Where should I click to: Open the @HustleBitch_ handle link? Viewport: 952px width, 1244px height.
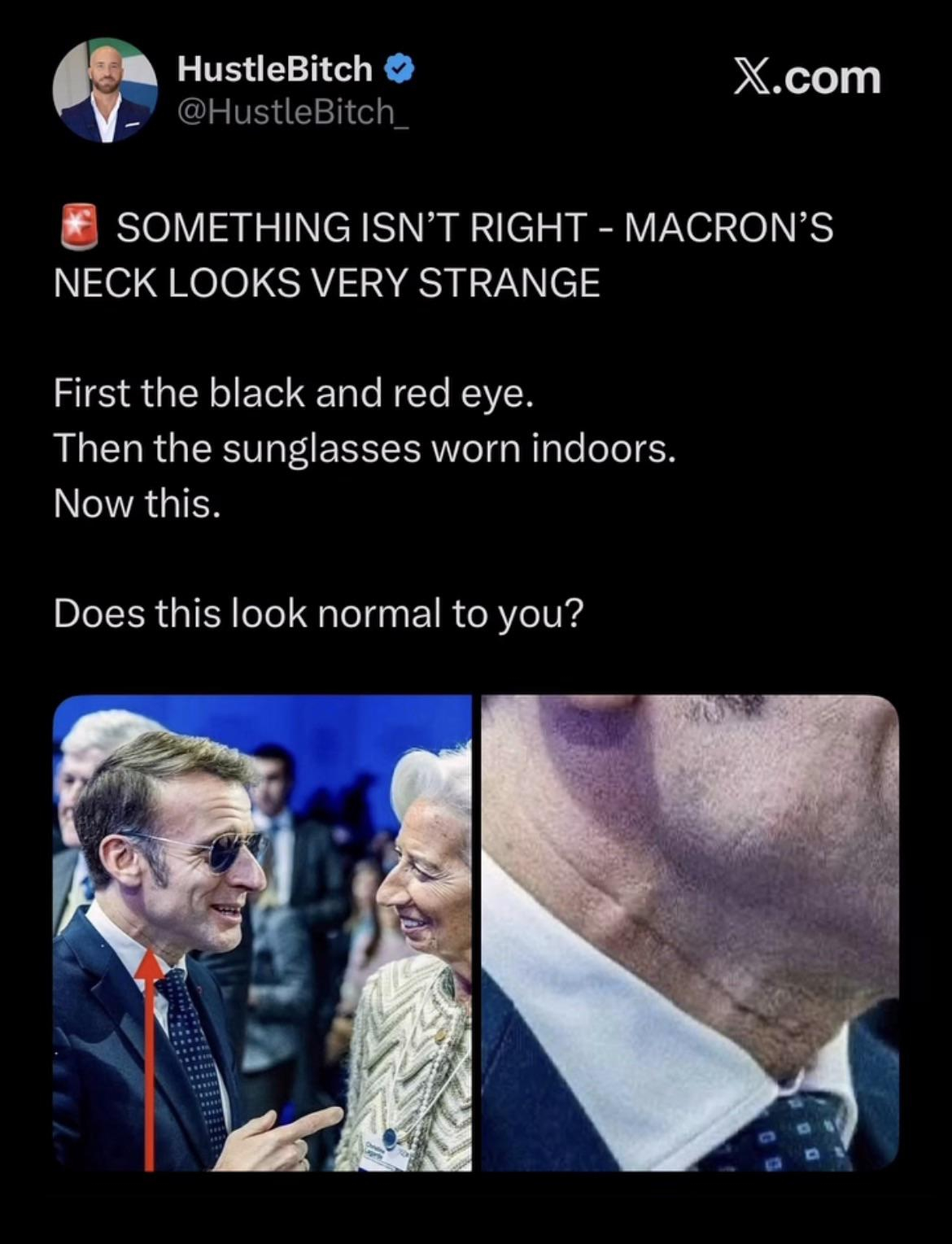pyautogui.click(x=293, y=111)
